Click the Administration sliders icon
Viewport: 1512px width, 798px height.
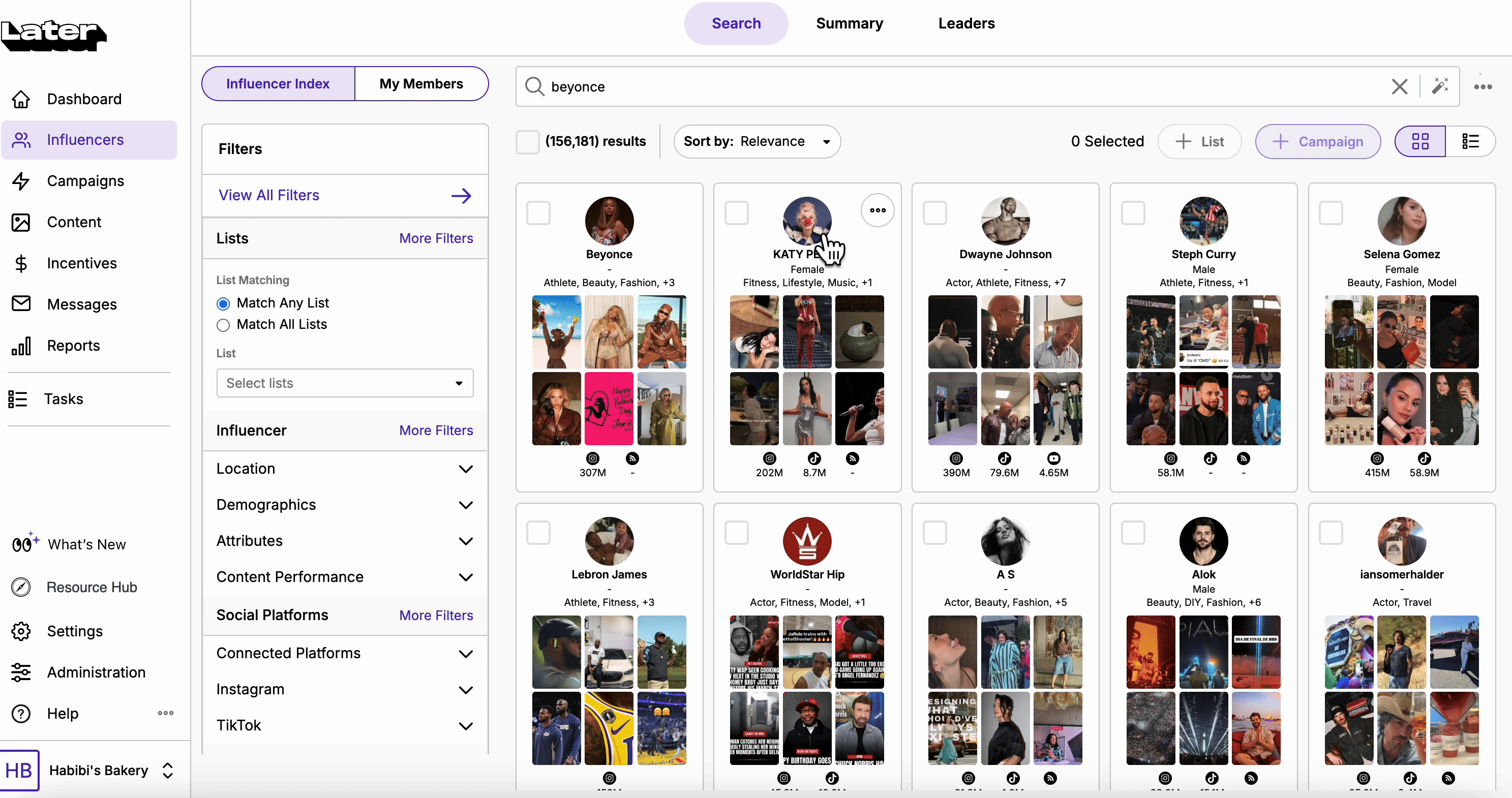click(x=21, y=672)
